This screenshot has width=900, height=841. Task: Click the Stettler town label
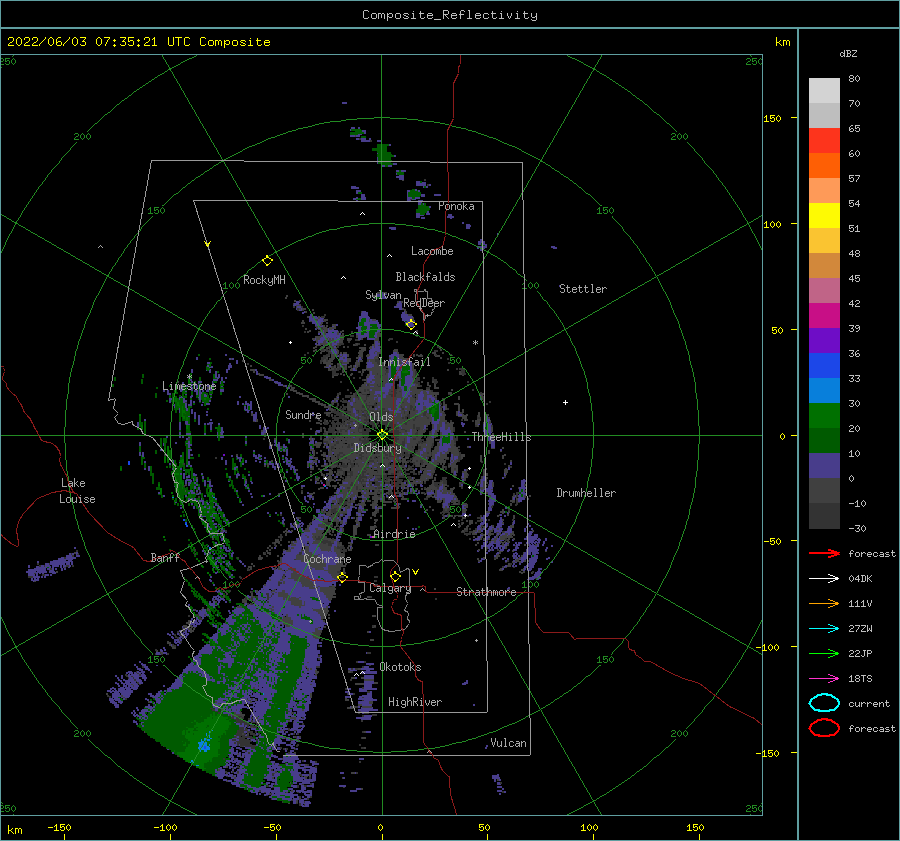click(583, 289)
